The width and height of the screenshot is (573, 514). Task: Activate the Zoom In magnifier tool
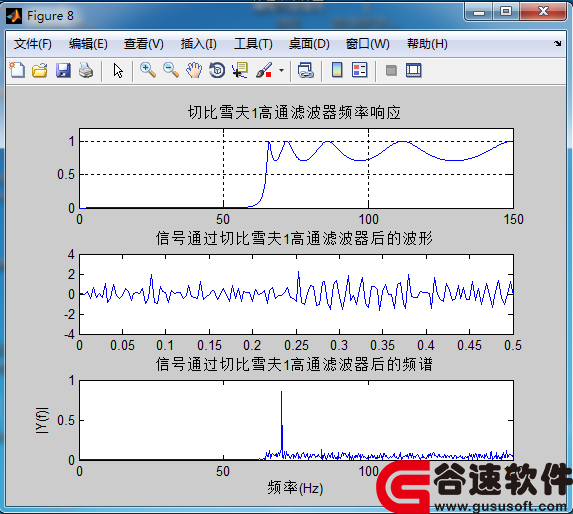click(148, 70)
